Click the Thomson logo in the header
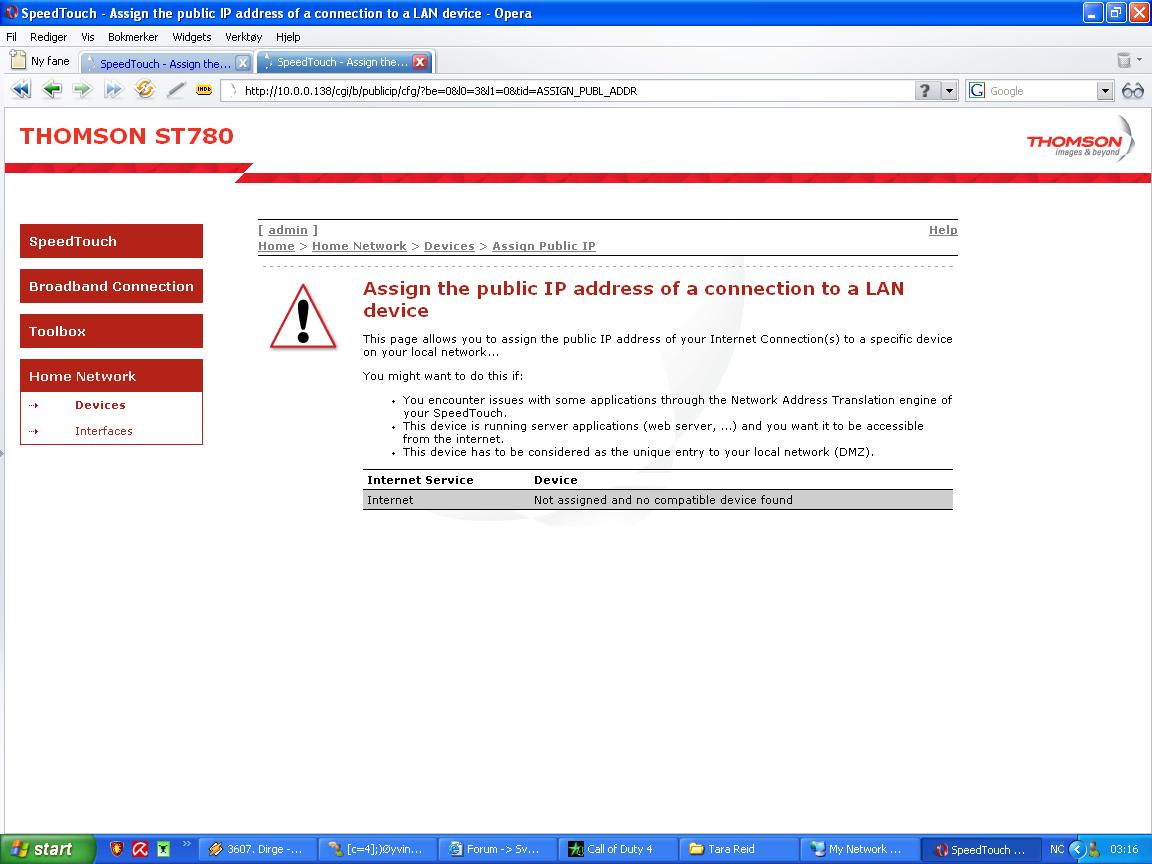This screenshot has height=864, width=1152. click(x=1079, y=140)
